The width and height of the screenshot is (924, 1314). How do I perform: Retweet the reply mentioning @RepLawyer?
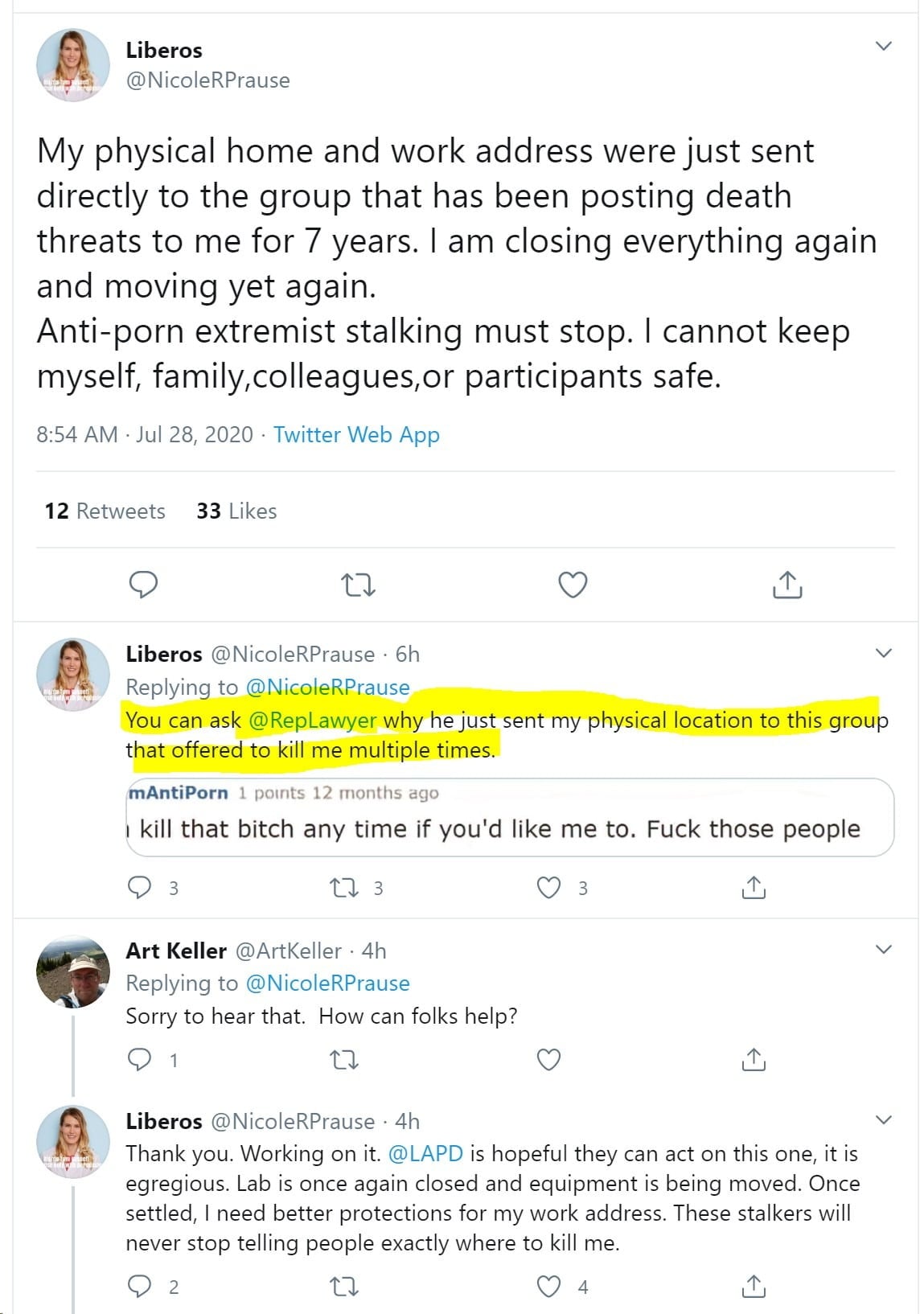[345, 888]
